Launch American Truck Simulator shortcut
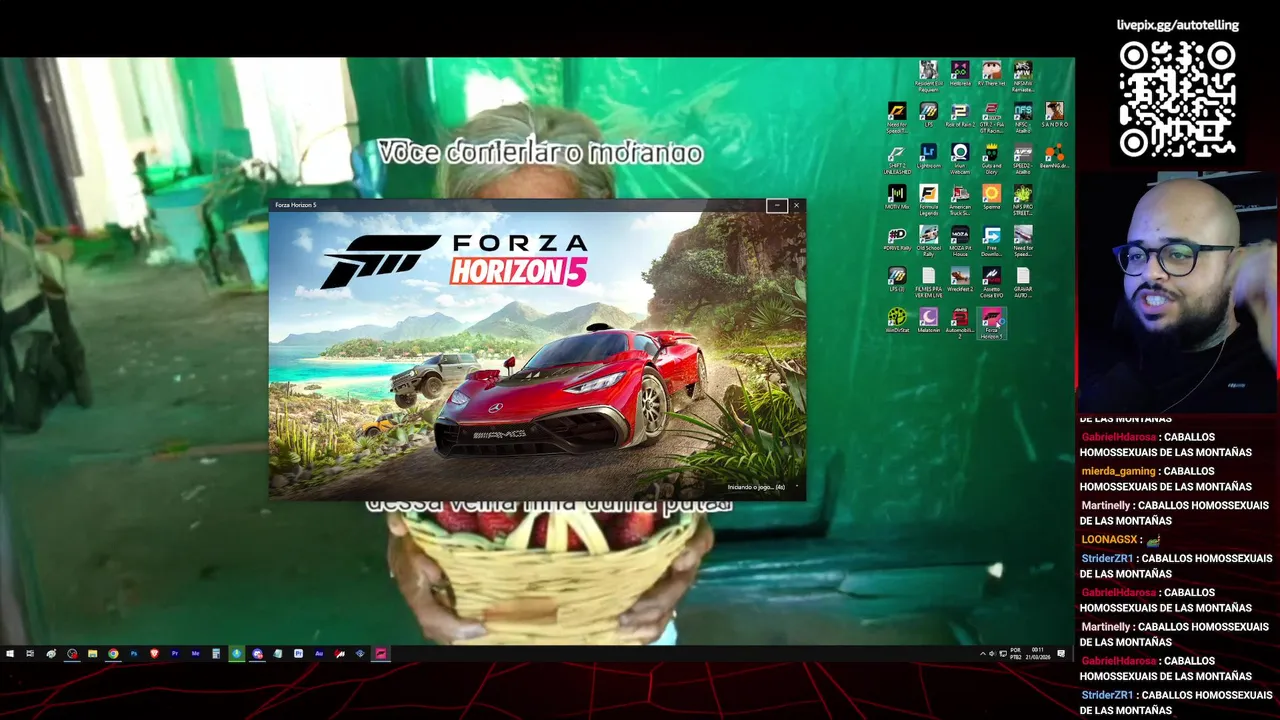The image size is (1280, 720). 960,201
